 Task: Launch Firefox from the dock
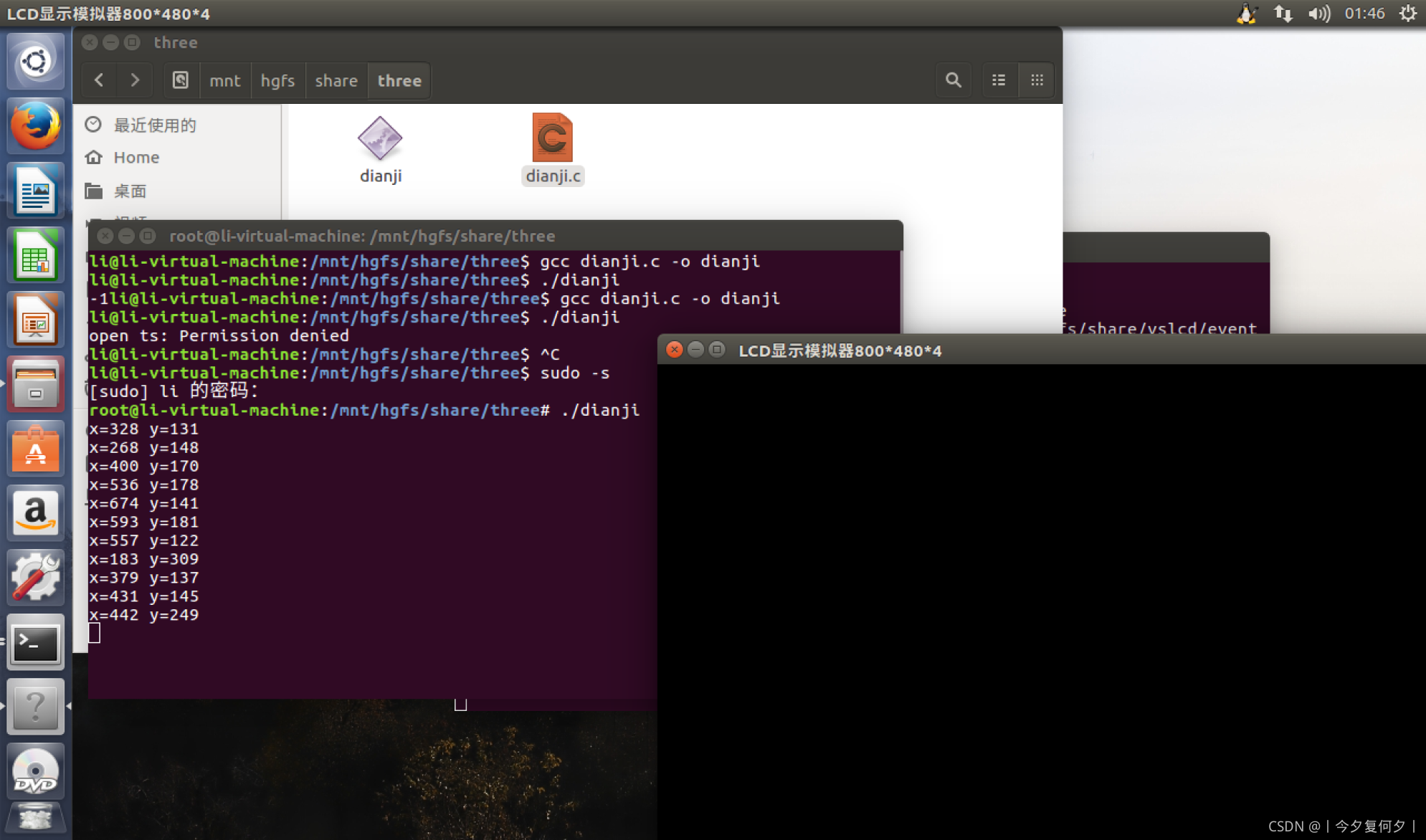pyautogui.click(x=35, y=125)
